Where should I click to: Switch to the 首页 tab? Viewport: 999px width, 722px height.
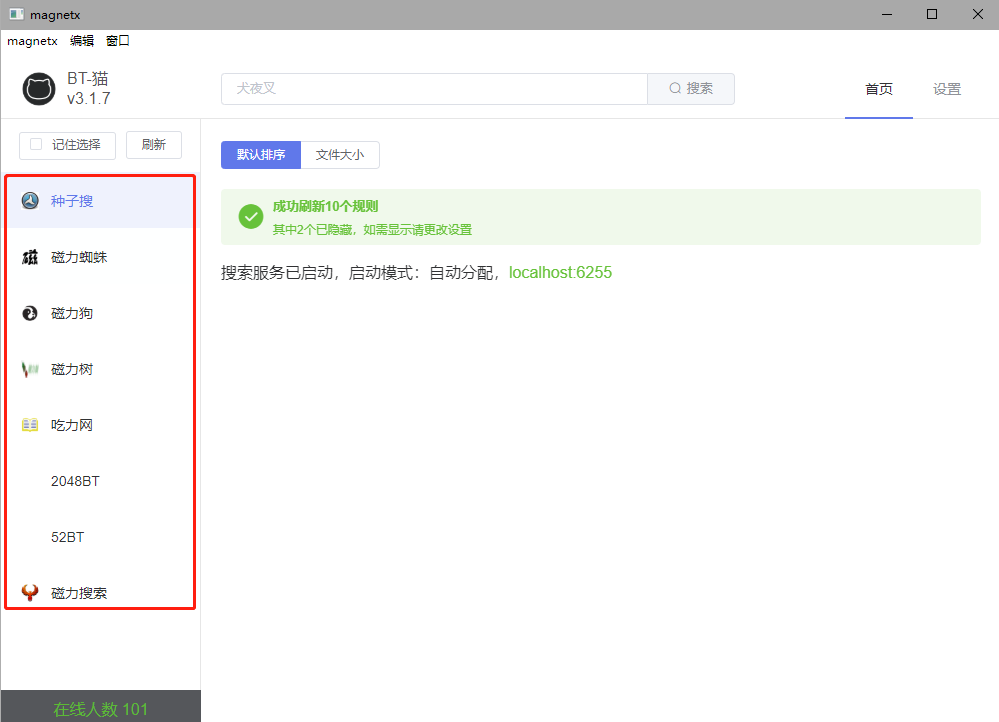coord(879,89)
